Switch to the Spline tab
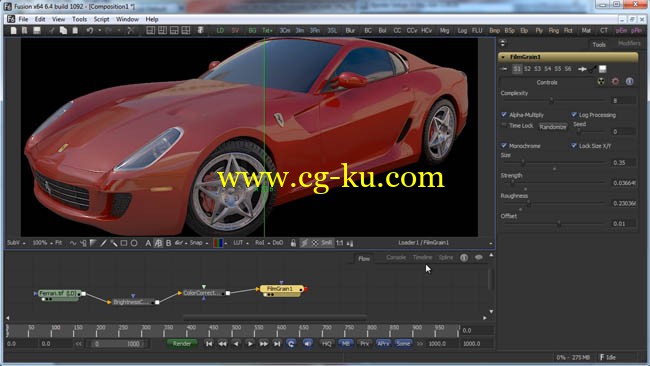Image resolution: width=650 pixels, height=366 pixels. point(446,257)
